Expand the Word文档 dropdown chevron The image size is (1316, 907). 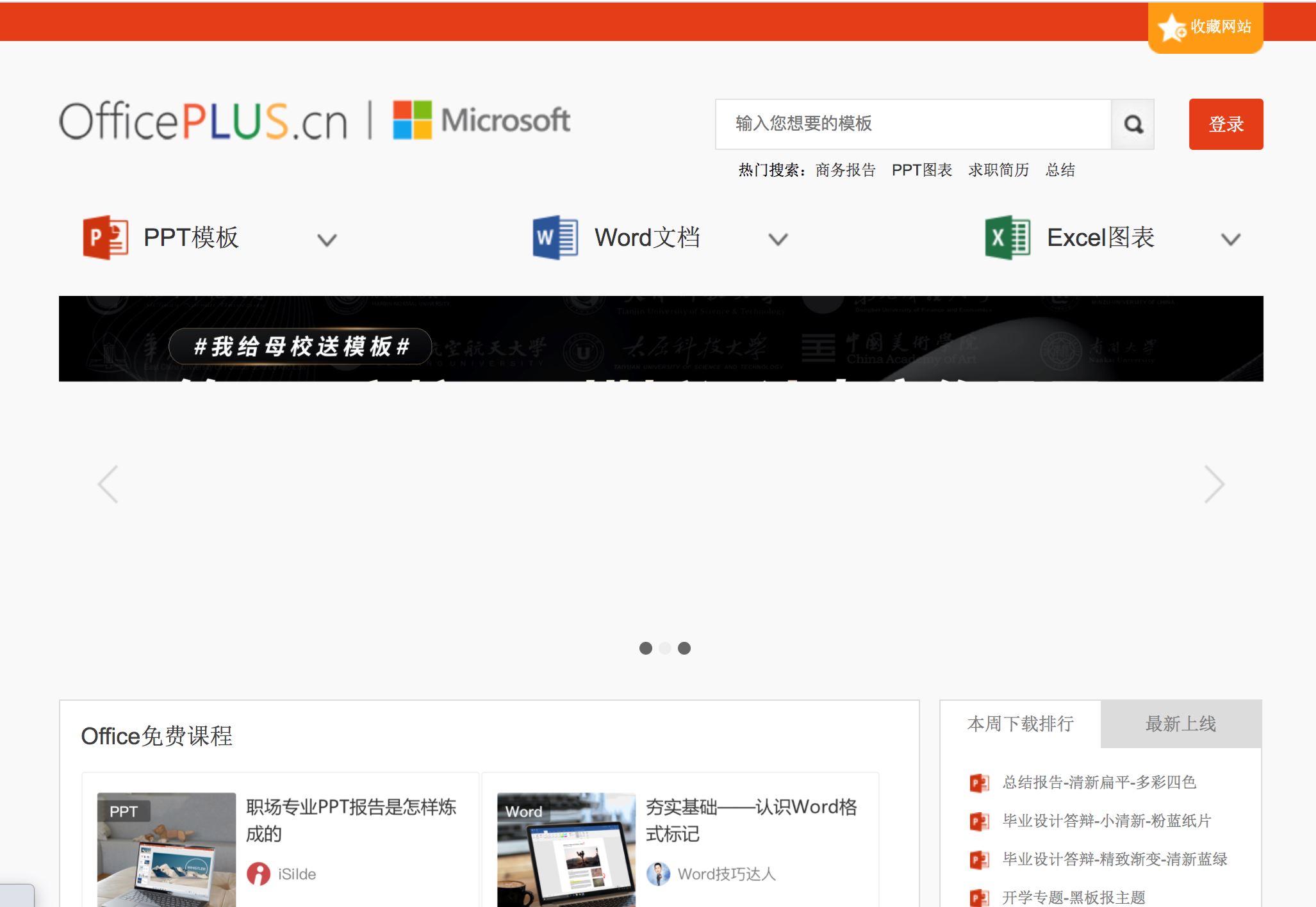click(x=778, y=240)
